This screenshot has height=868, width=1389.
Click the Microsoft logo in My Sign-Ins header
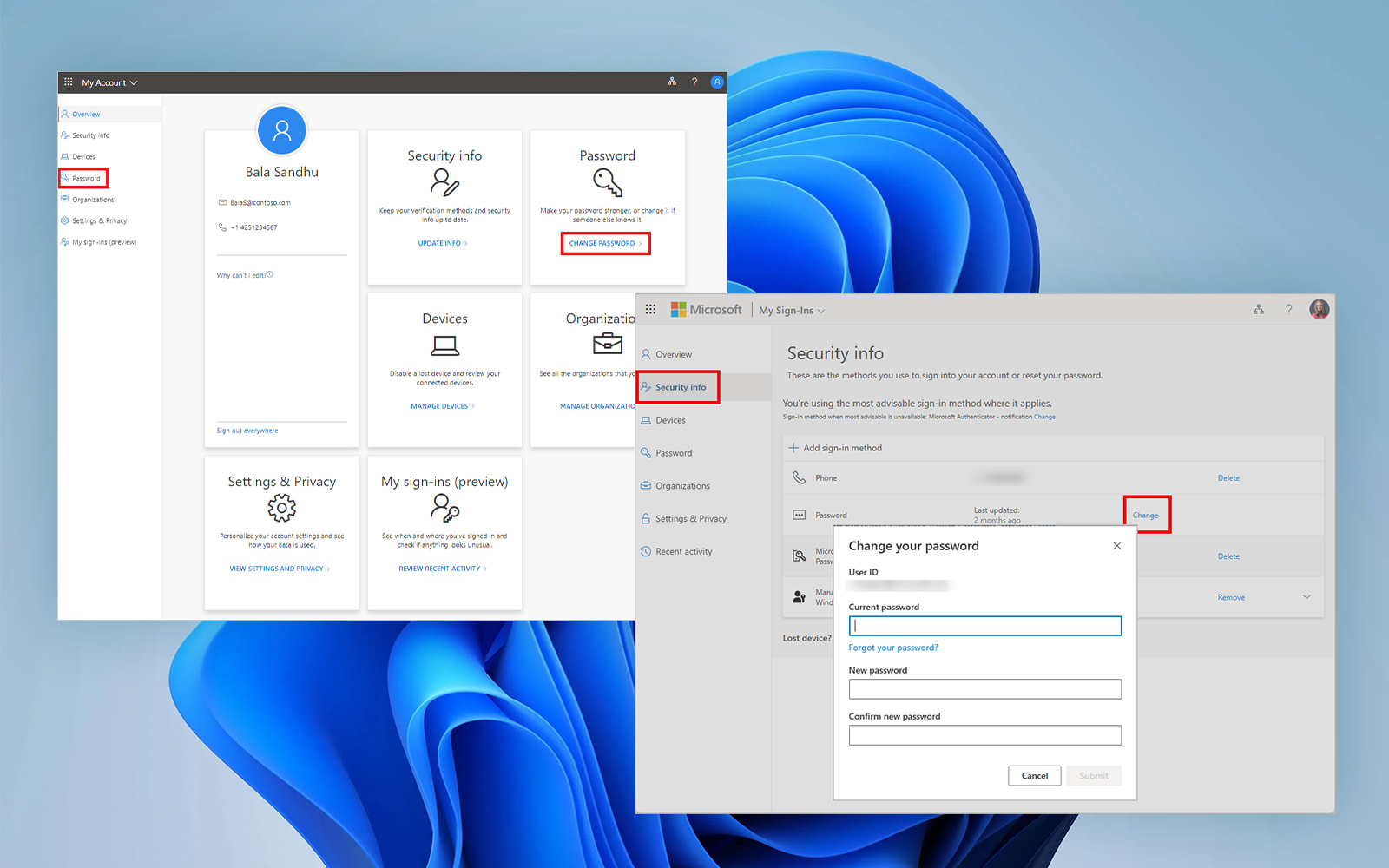point(706,309)
